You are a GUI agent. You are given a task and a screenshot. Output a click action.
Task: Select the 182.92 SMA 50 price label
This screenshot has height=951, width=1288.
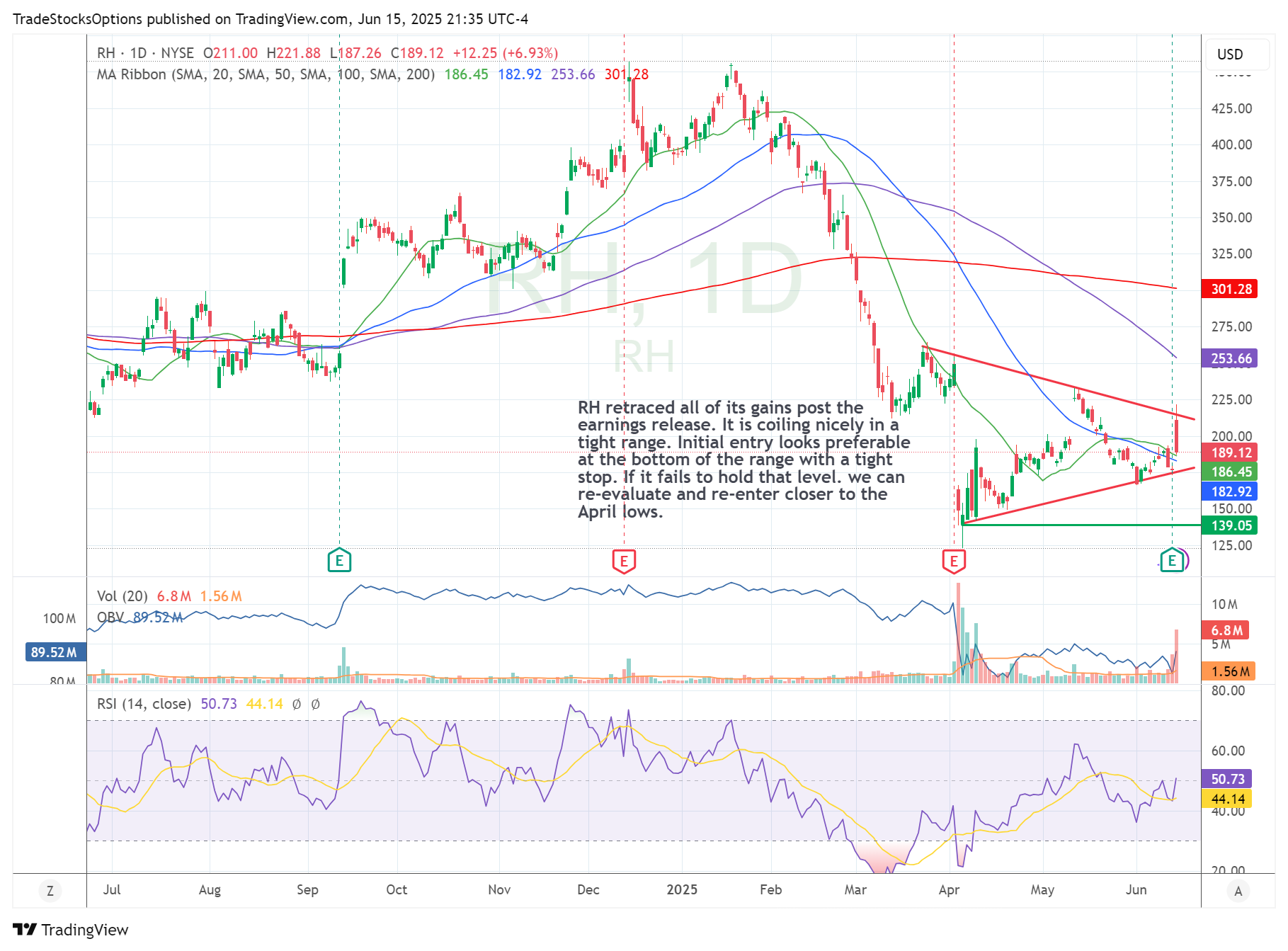point(1230,491)
